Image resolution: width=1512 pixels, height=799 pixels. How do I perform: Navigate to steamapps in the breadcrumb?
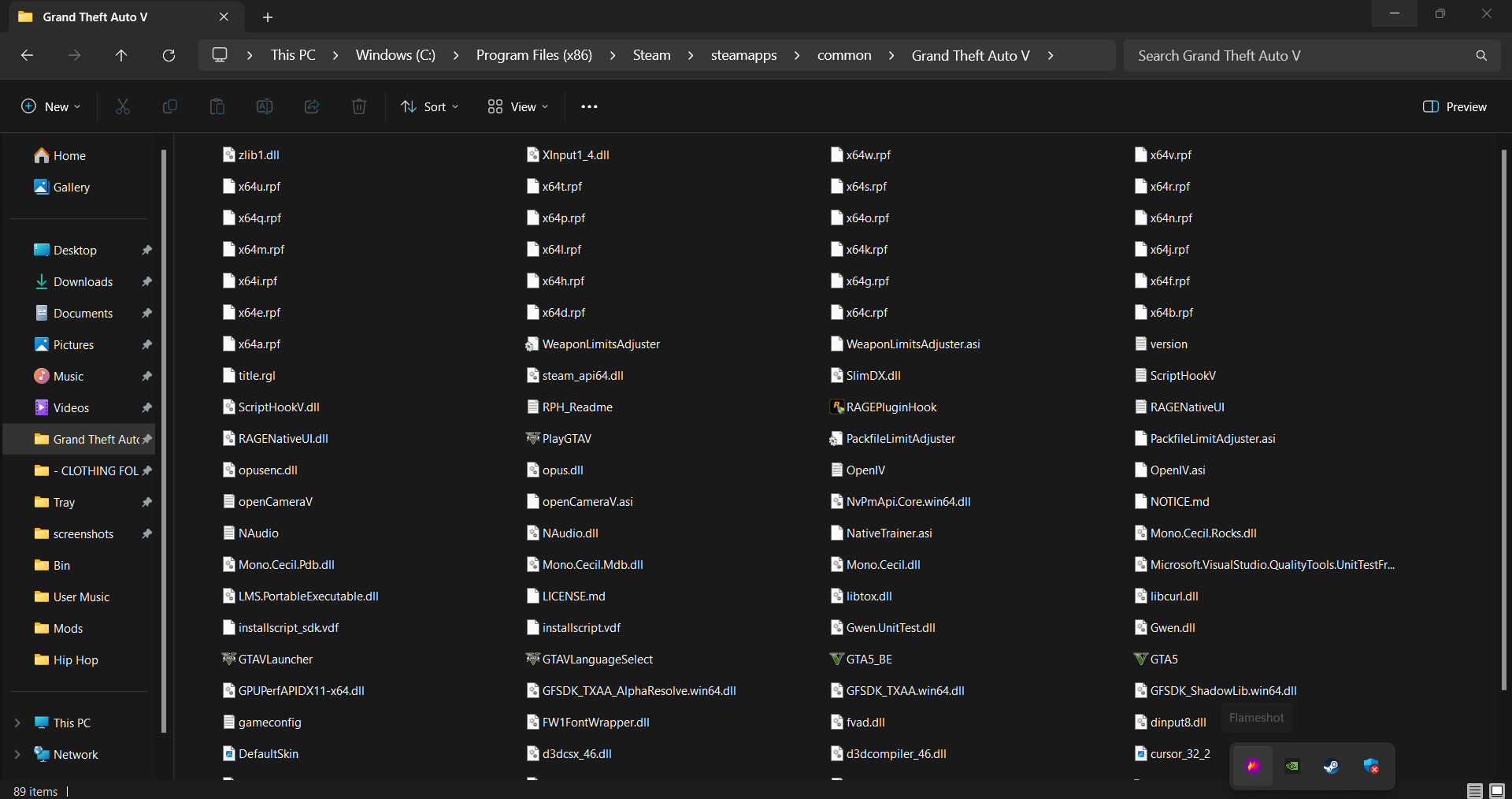(743, 55)
